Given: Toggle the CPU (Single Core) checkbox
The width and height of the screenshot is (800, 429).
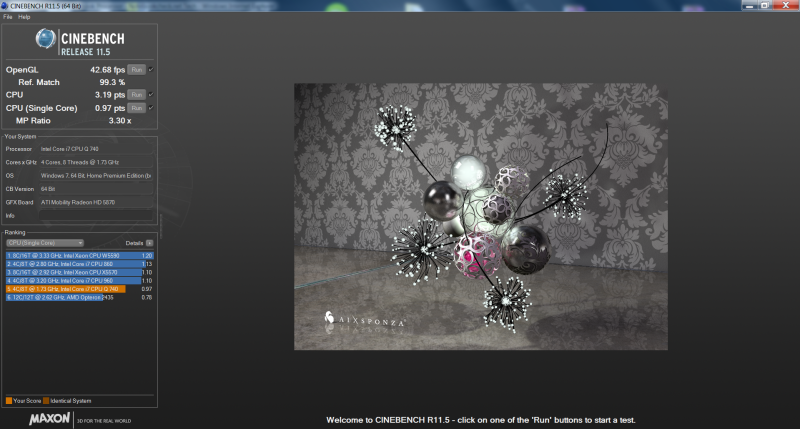Looking at the screenshot, I should [x=151, y=108].
